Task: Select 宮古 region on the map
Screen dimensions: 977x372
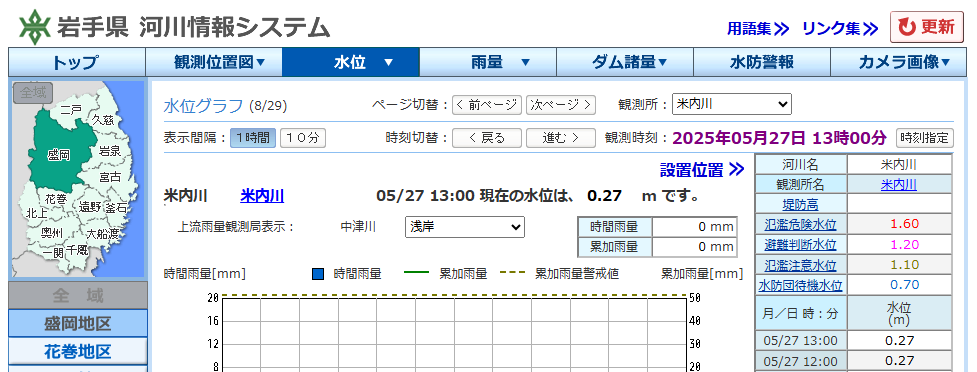Action: coord(110,178)
